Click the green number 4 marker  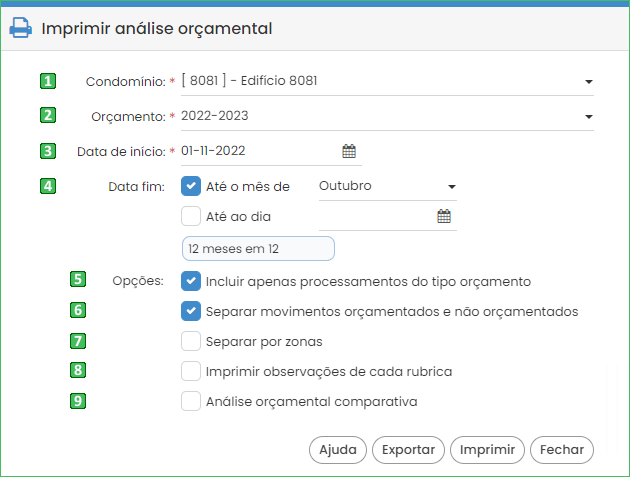point(48,186)
